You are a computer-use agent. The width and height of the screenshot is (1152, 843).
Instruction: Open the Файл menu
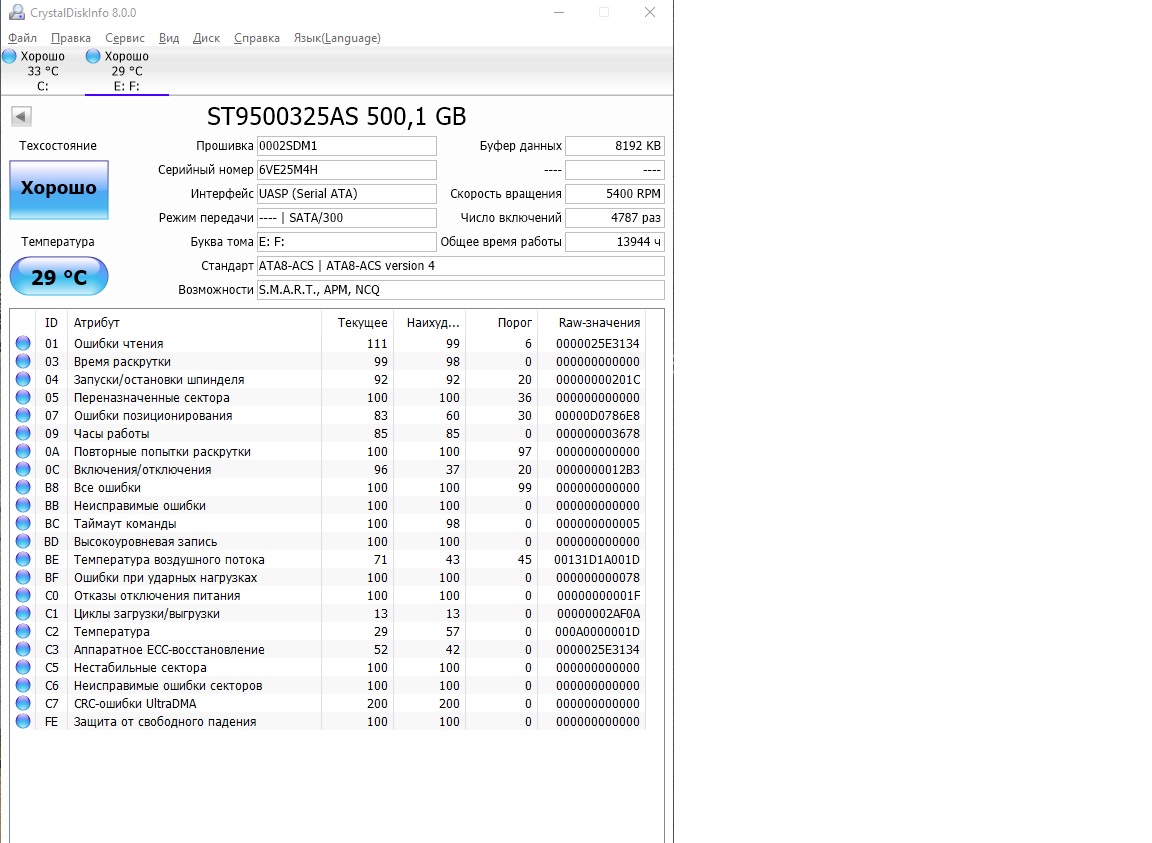23,38
